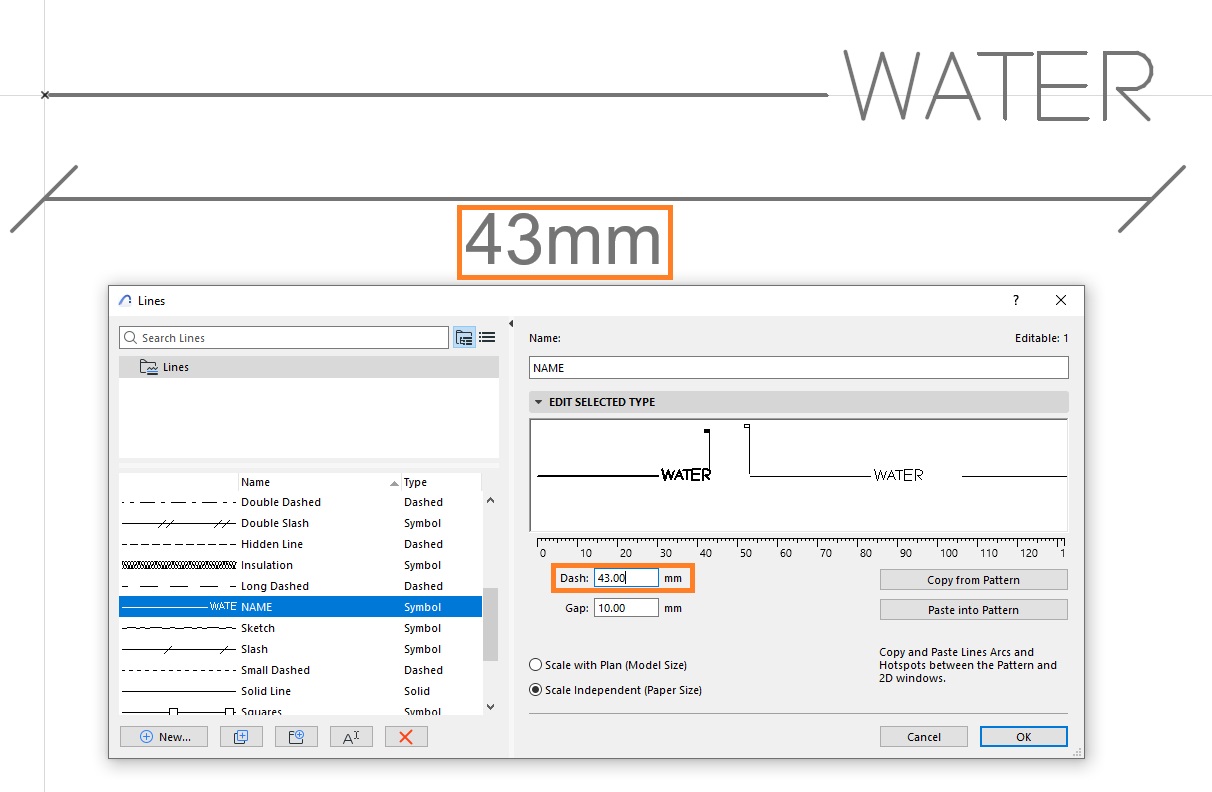
Task: Click the New... button
Action: pos(163,737)
